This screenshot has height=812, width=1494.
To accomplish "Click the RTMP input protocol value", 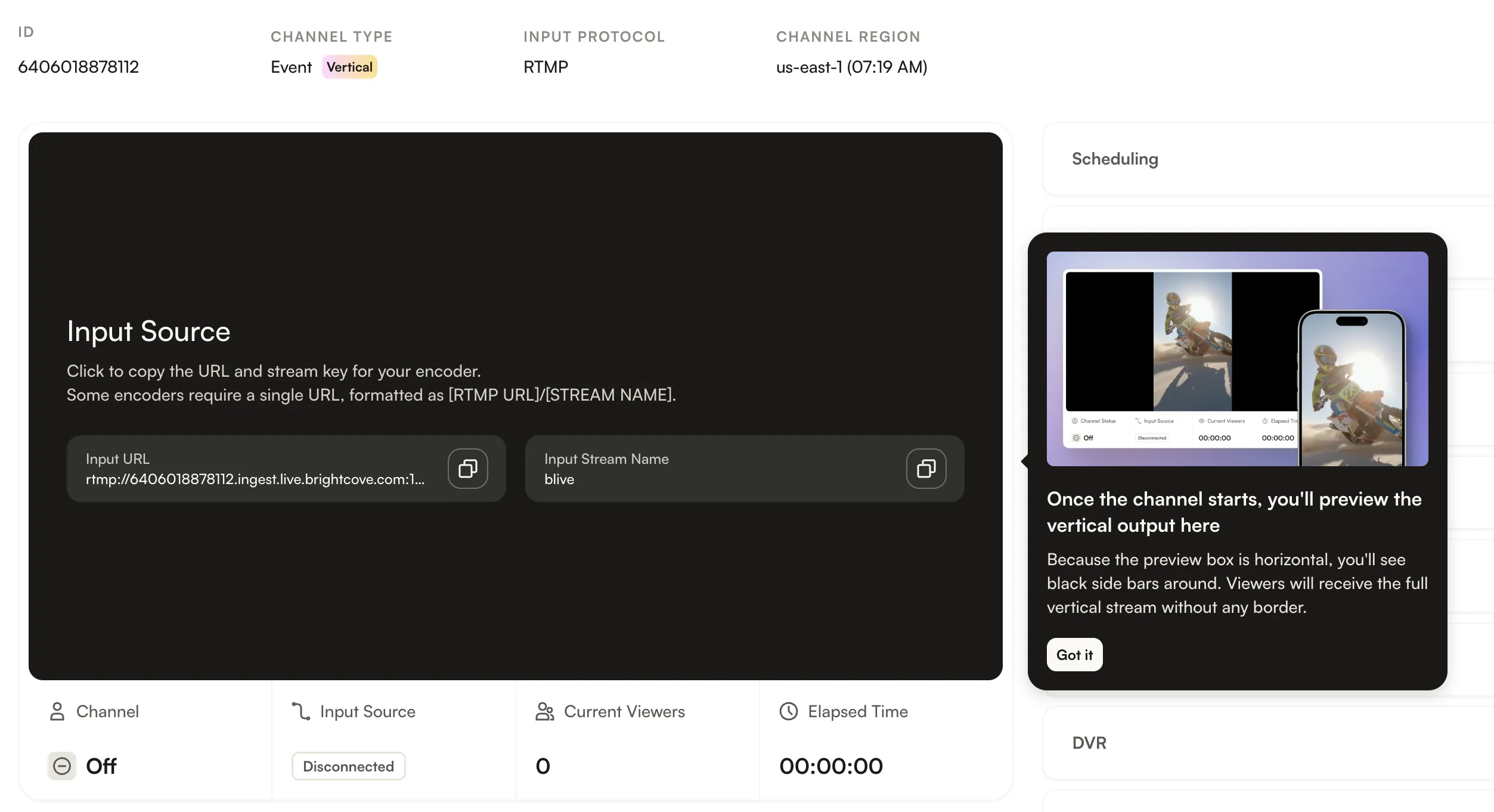I will [546, 67].
